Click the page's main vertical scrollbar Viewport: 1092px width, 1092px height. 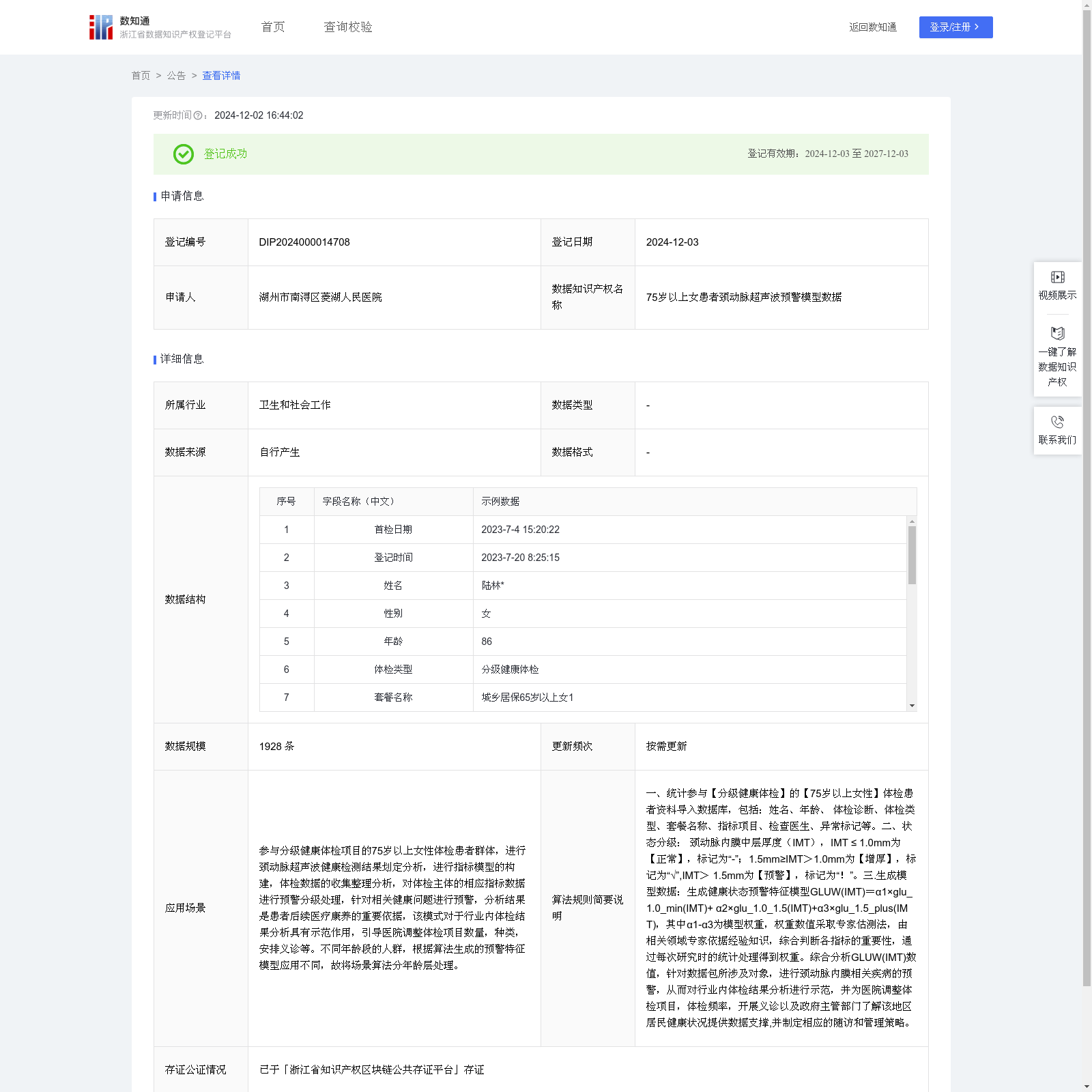pos(1087,478)
